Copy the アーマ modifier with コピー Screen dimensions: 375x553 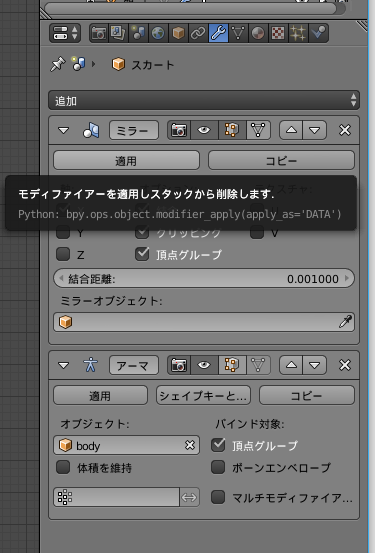click(x=307, y=395)
